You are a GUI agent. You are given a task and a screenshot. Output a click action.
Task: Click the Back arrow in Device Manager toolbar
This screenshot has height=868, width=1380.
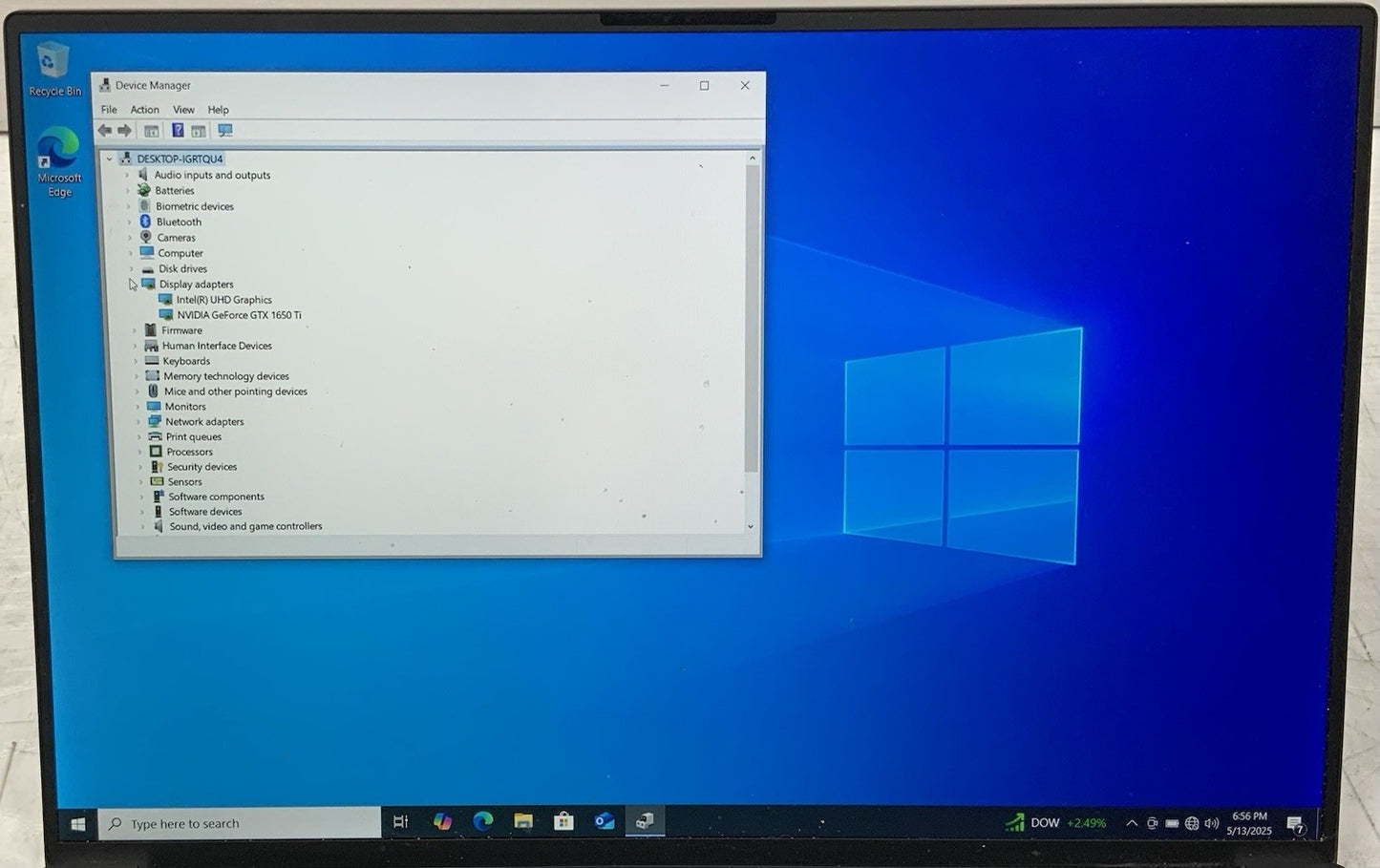tap(105, 131)
